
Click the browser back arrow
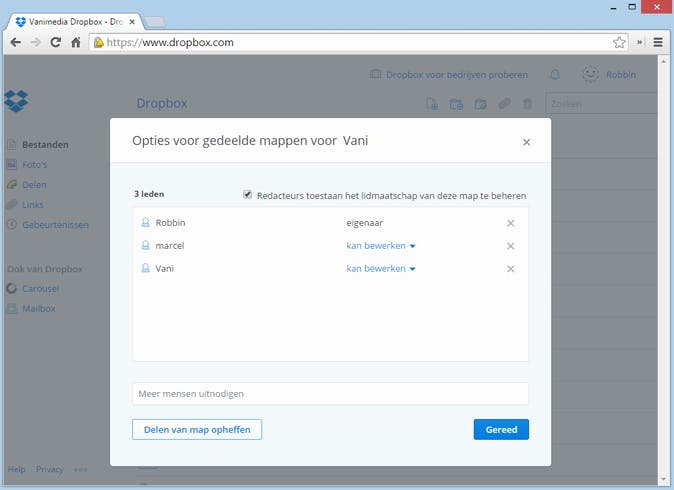pyautogui.click(x=16, y=42)
